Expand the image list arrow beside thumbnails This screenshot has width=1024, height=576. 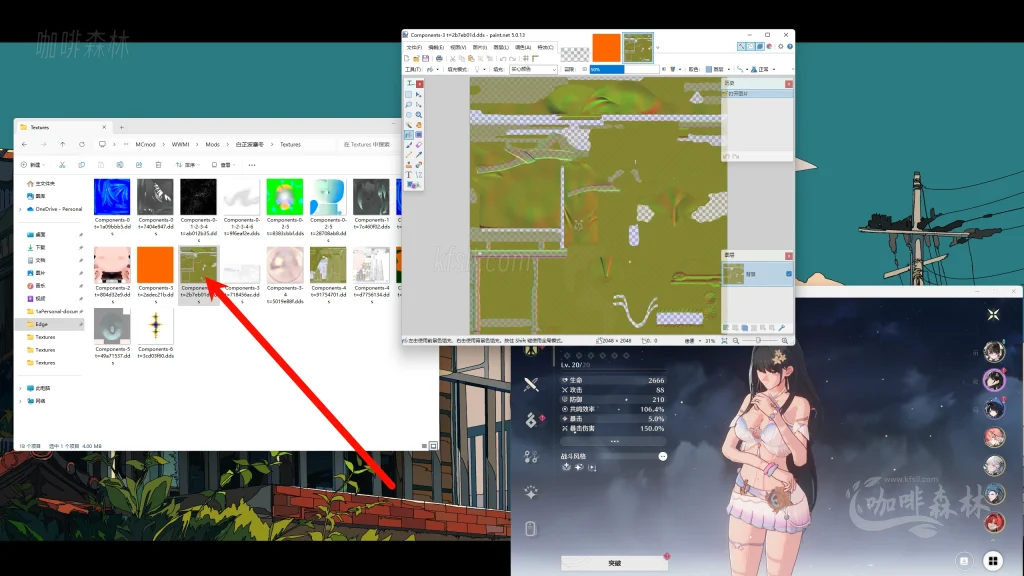[x=658, y=47]
